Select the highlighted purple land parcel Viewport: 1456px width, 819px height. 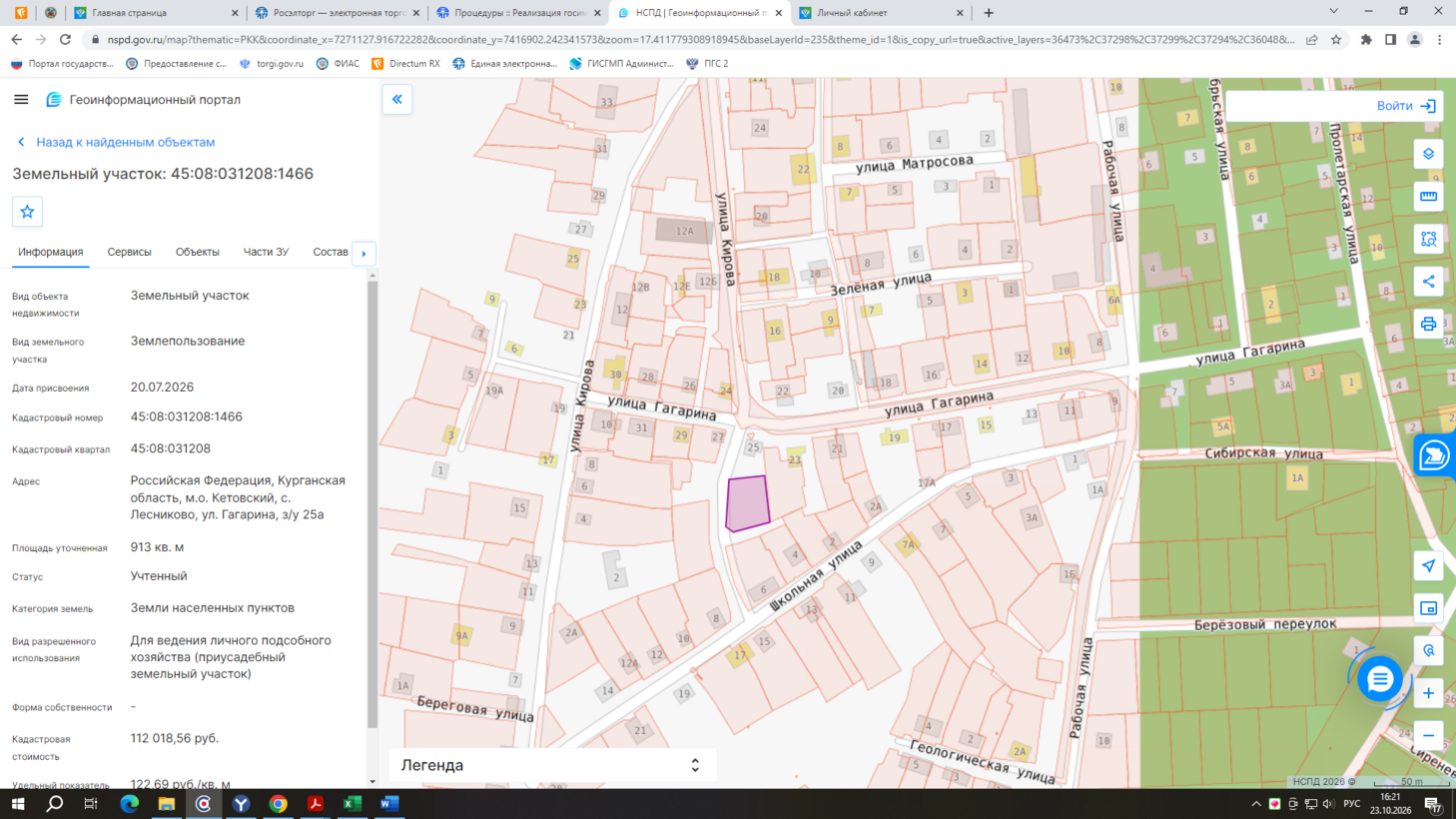pyautogui.click(x=747, y=503)
